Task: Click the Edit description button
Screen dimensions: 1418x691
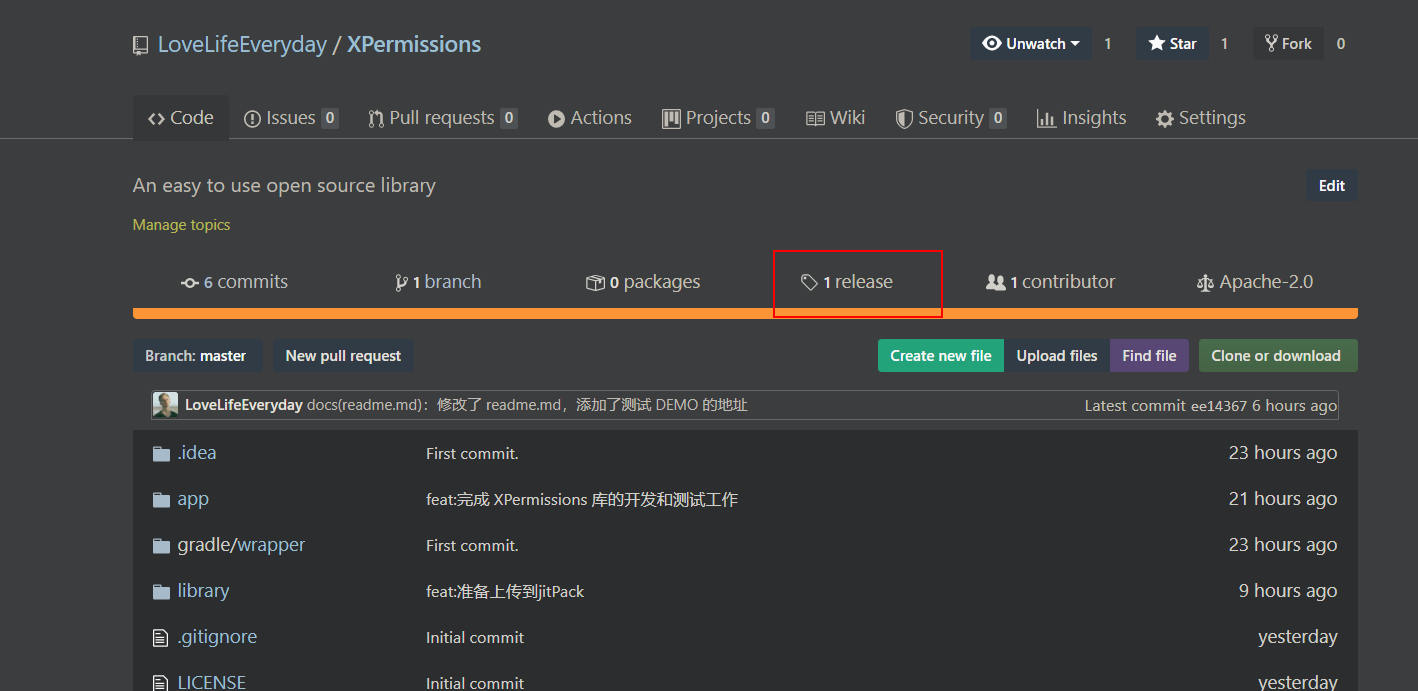Action: [1332, 186]
